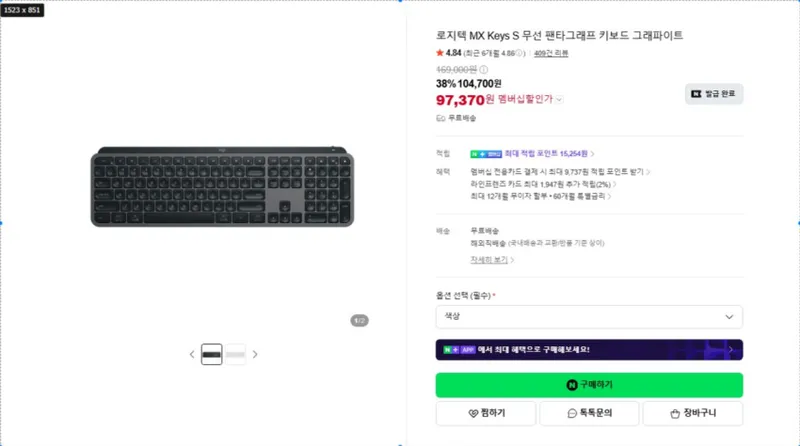Click the info icon next to recent 6-month rating
The image size is (800, 446).
click(519, 53)
